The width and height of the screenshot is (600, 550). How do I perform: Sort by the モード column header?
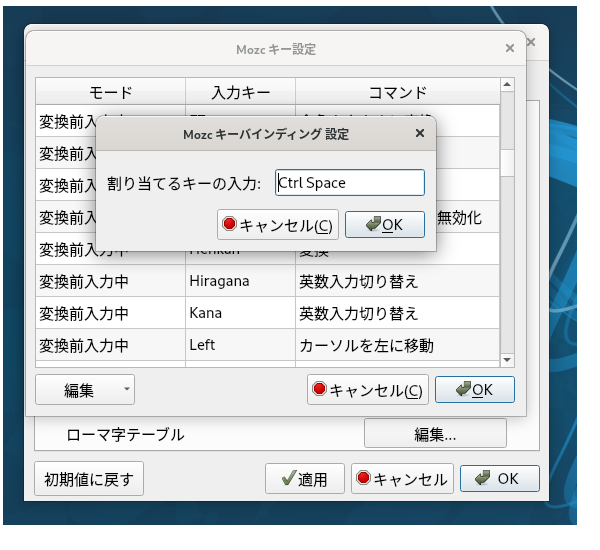[111, 92]
